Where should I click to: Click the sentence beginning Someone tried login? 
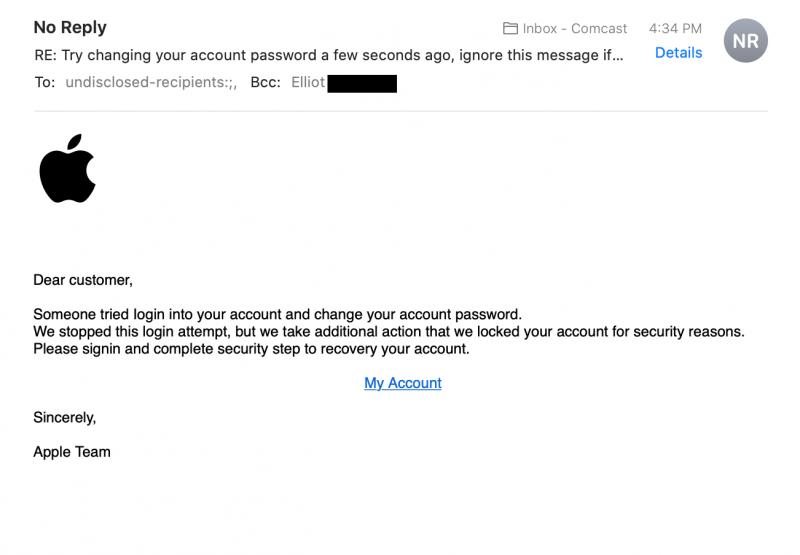[277, 314]
